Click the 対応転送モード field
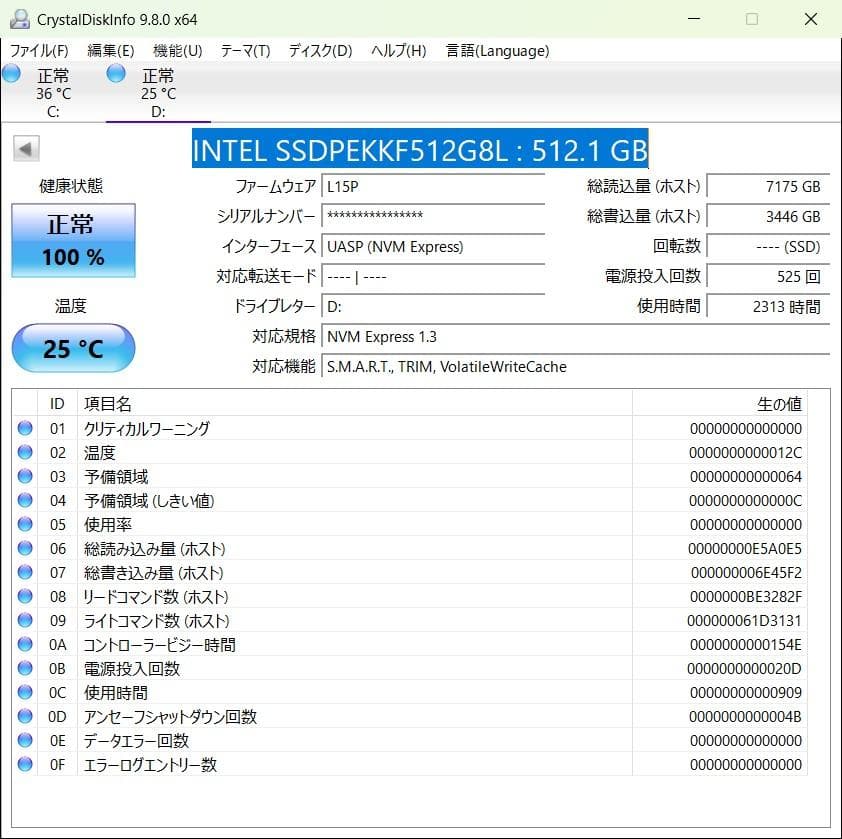 [433, 277]
